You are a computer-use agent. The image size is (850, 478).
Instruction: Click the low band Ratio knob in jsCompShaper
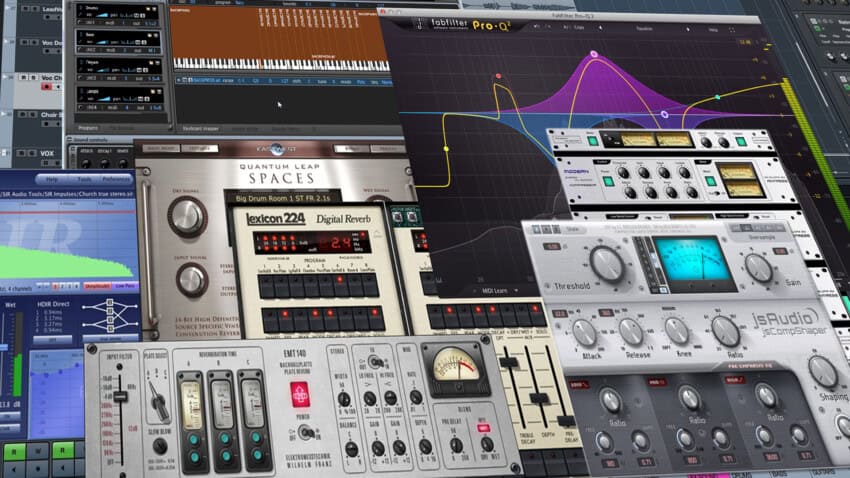[610, 401]
